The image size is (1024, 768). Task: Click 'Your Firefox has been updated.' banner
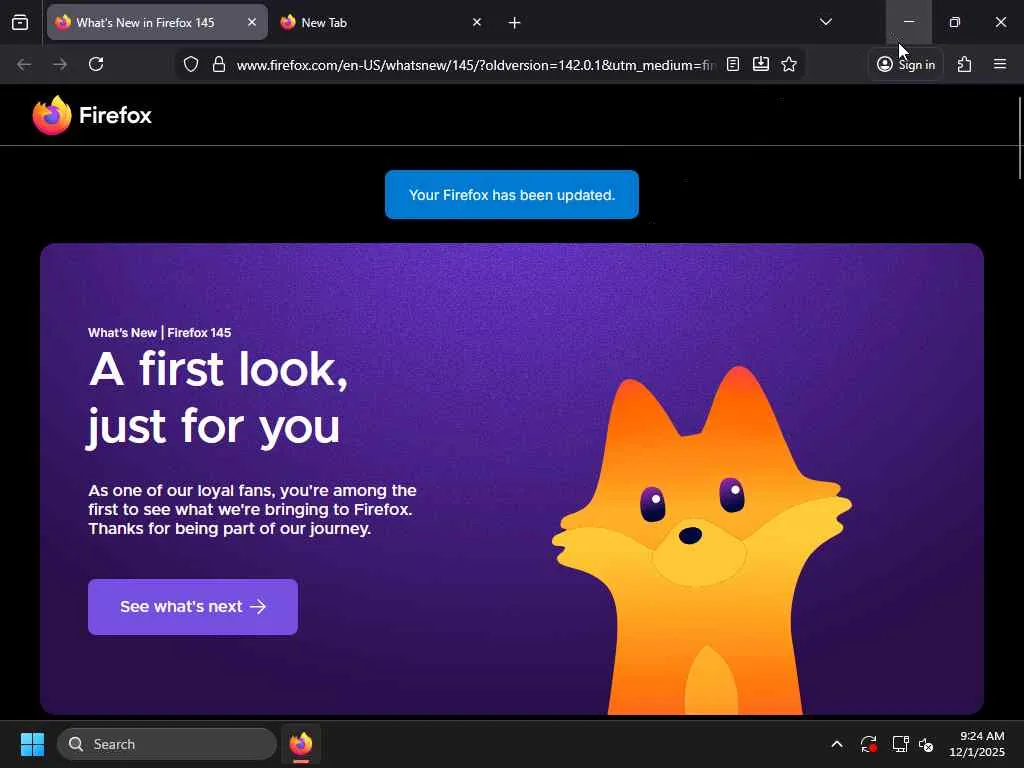point(512,195)
